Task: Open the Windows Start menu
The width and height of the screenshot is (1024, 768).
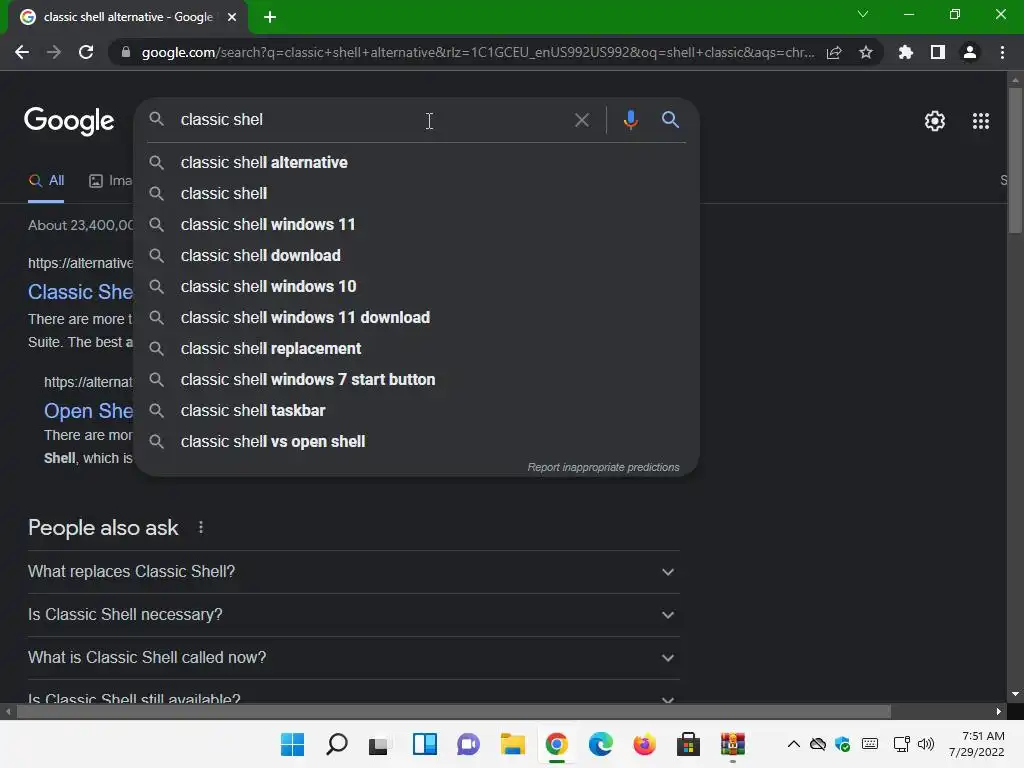Action: coord(293,744)
